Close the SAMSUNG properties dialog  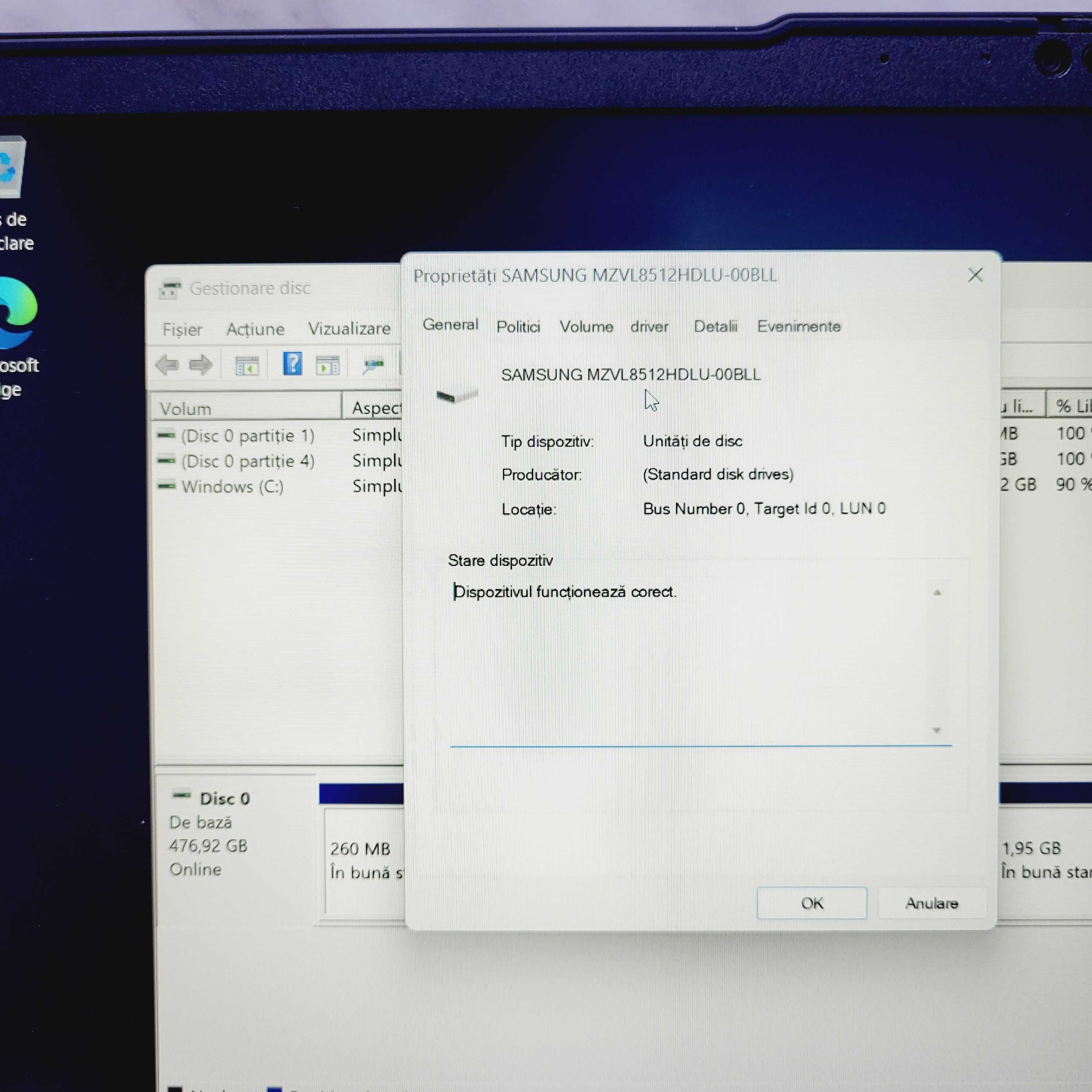tap(975, 275)
